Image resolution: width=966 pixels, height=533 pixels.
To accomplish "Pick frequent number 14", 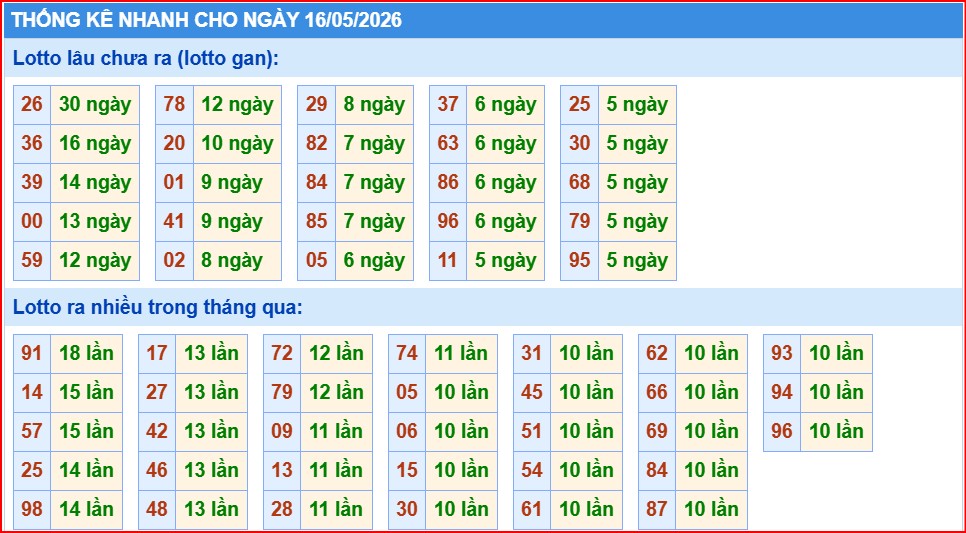I will [32, 393].
